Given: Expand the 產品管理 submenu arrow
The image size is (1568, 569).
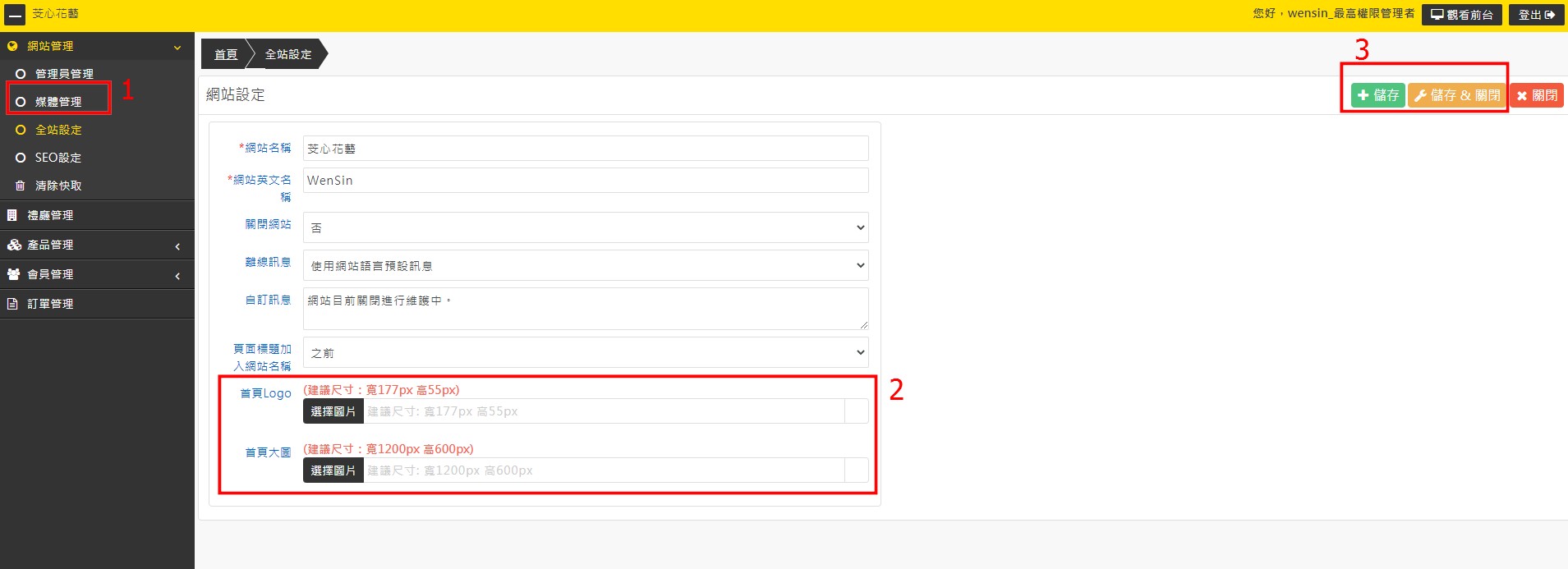Looking at the screenshot, I should (x=177, y=246).
